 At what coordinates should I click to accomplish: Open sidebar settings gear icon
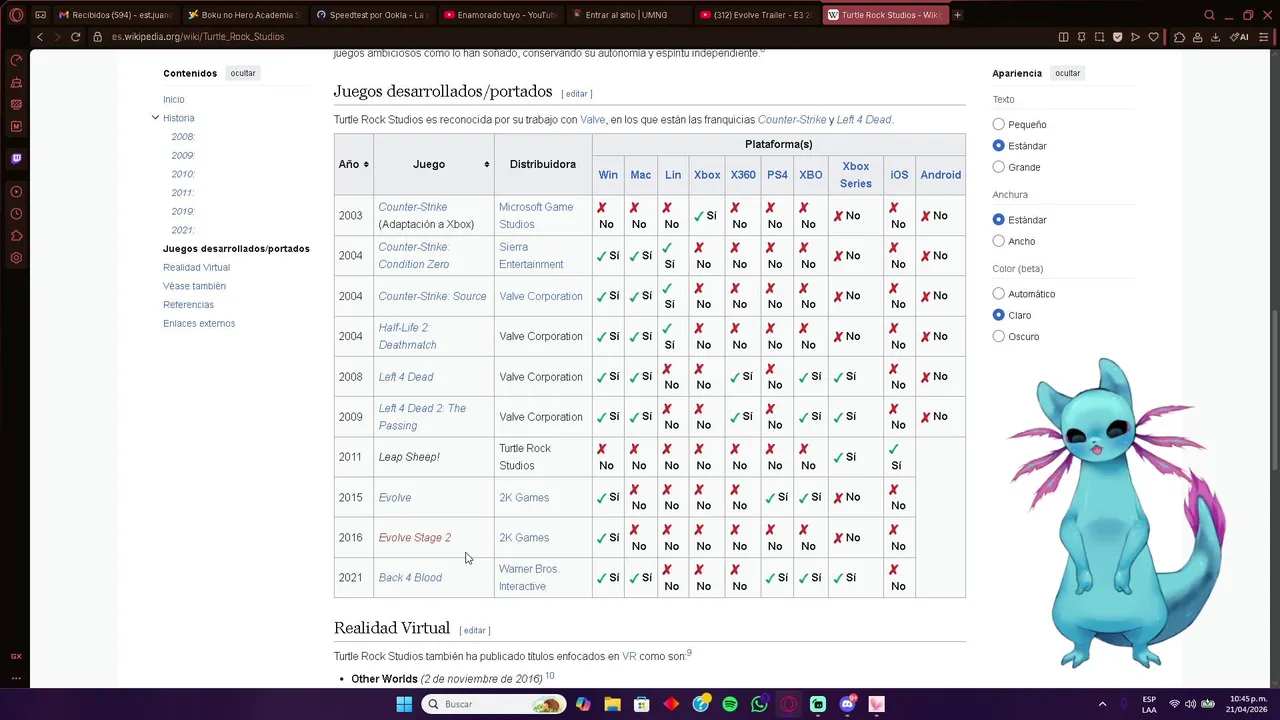16,258
